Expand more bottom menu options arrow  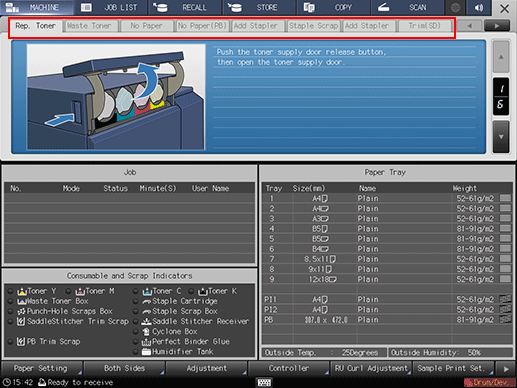[x=506, y=369]
